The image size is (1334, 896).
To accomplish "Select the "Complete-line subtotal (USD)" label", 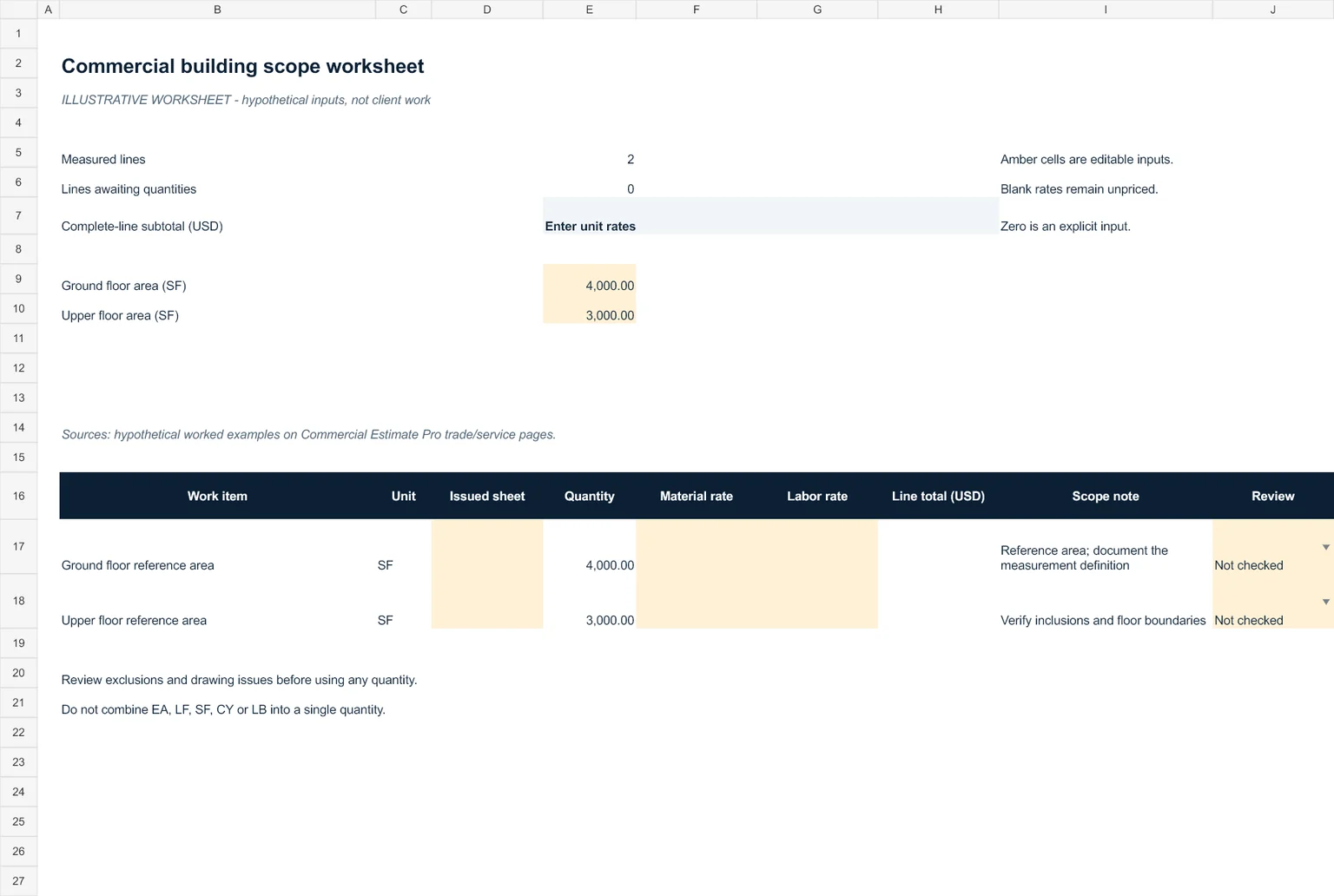I will 142,227.
